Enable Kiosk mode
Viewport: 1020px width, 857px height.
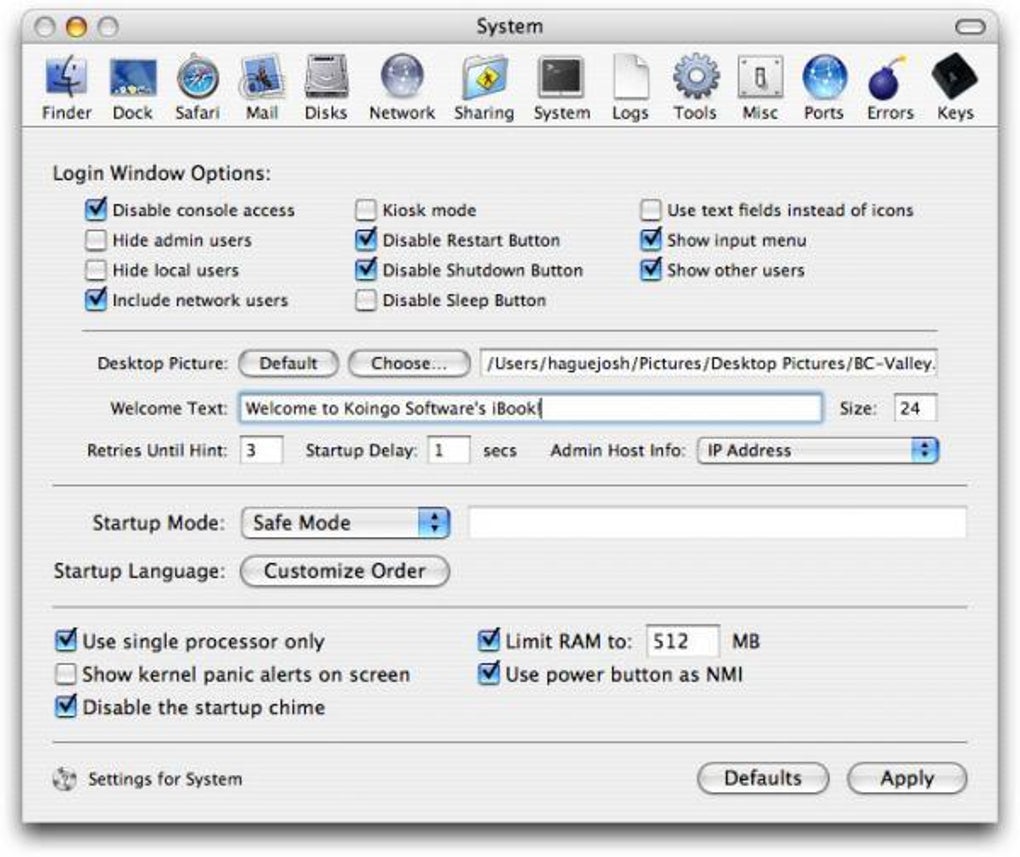click(364, 210)
